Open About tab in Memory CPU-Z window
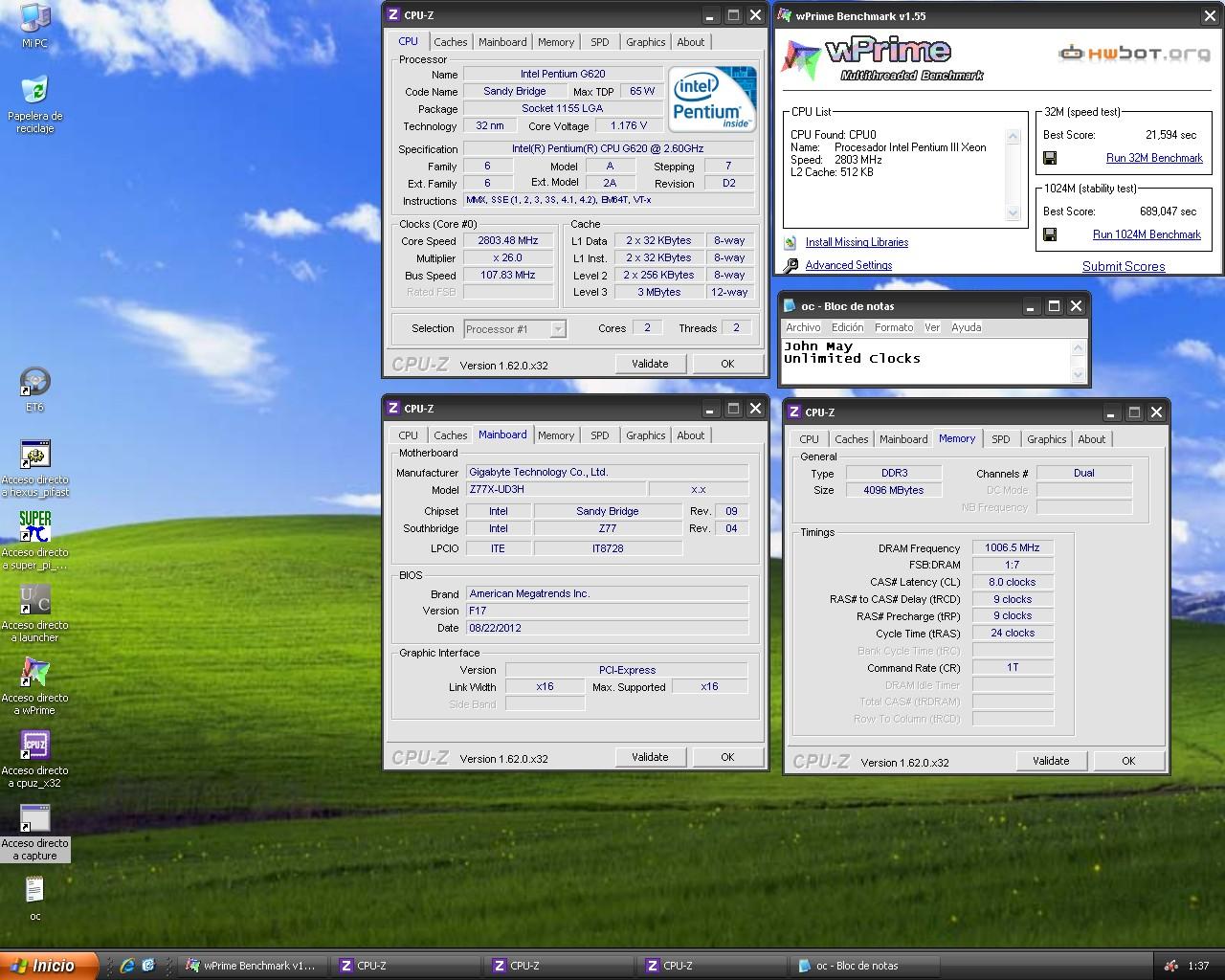 1091,439
